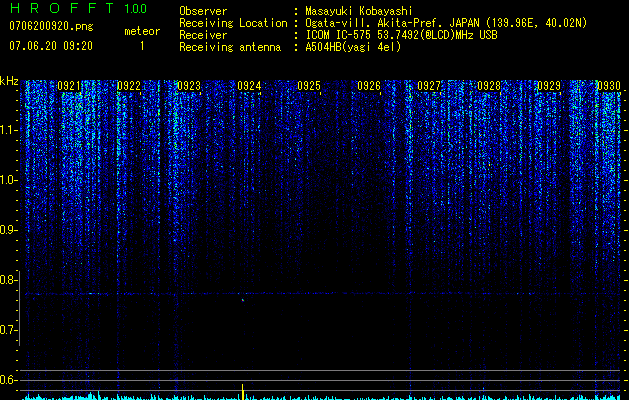Screen dimensions: 629x400
Task: Click the kHz axis unit label
Action: click(x=9, y=81)
